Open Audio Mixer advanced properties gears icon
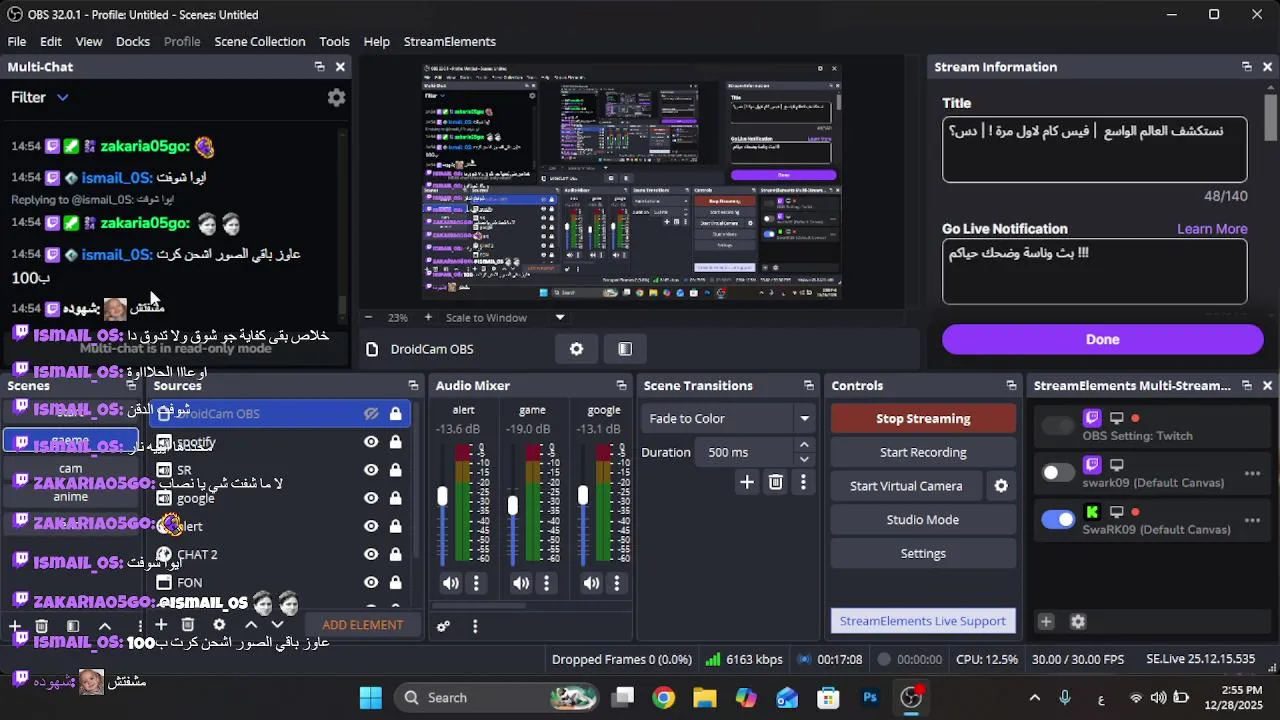 (443, 626)
